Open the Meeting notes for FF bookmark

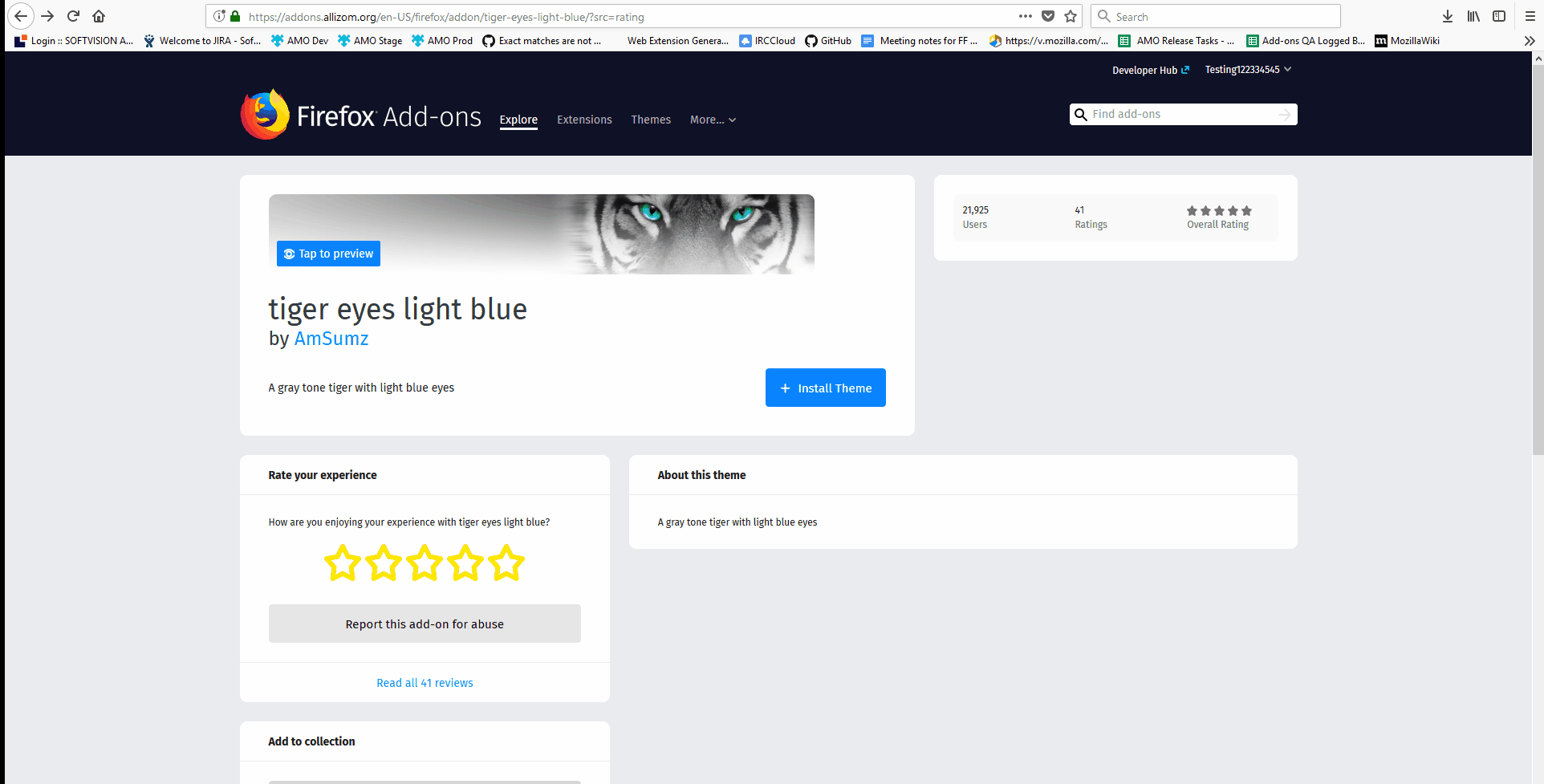[920, 41]
